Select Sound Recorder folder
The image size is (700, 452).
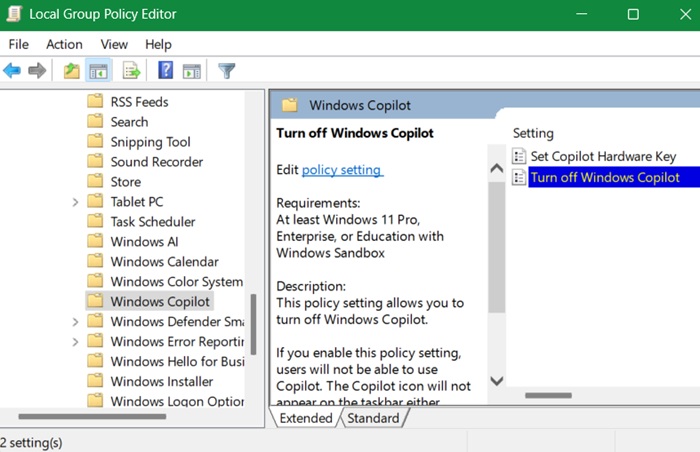click(157, 162)
